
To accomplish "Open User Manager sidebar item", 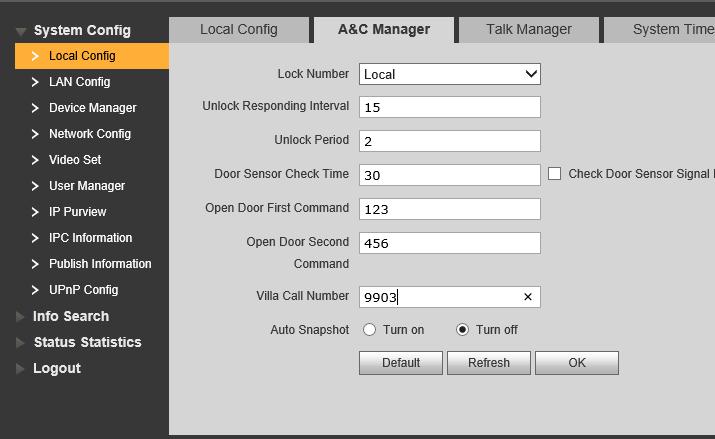I will (87, 186).
